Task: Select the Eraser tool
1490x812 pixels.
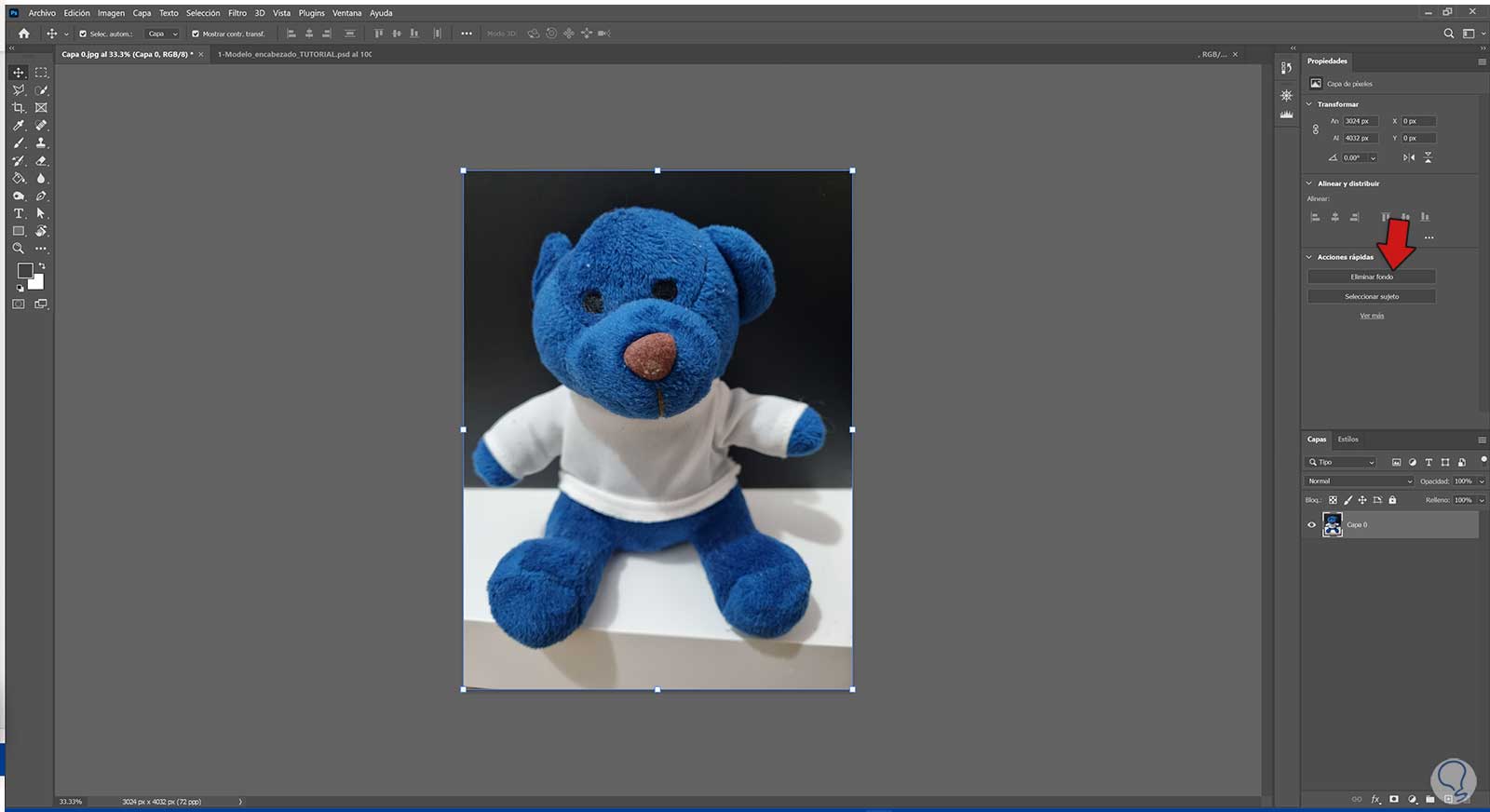Action: coord(41,161)
